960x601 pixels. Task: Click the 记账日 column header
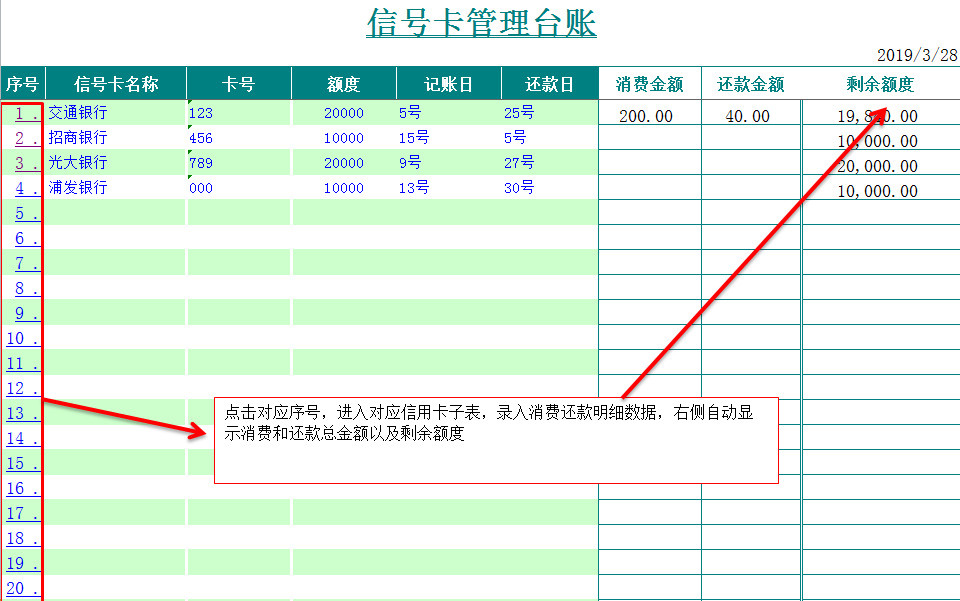(x=447, y=84)
